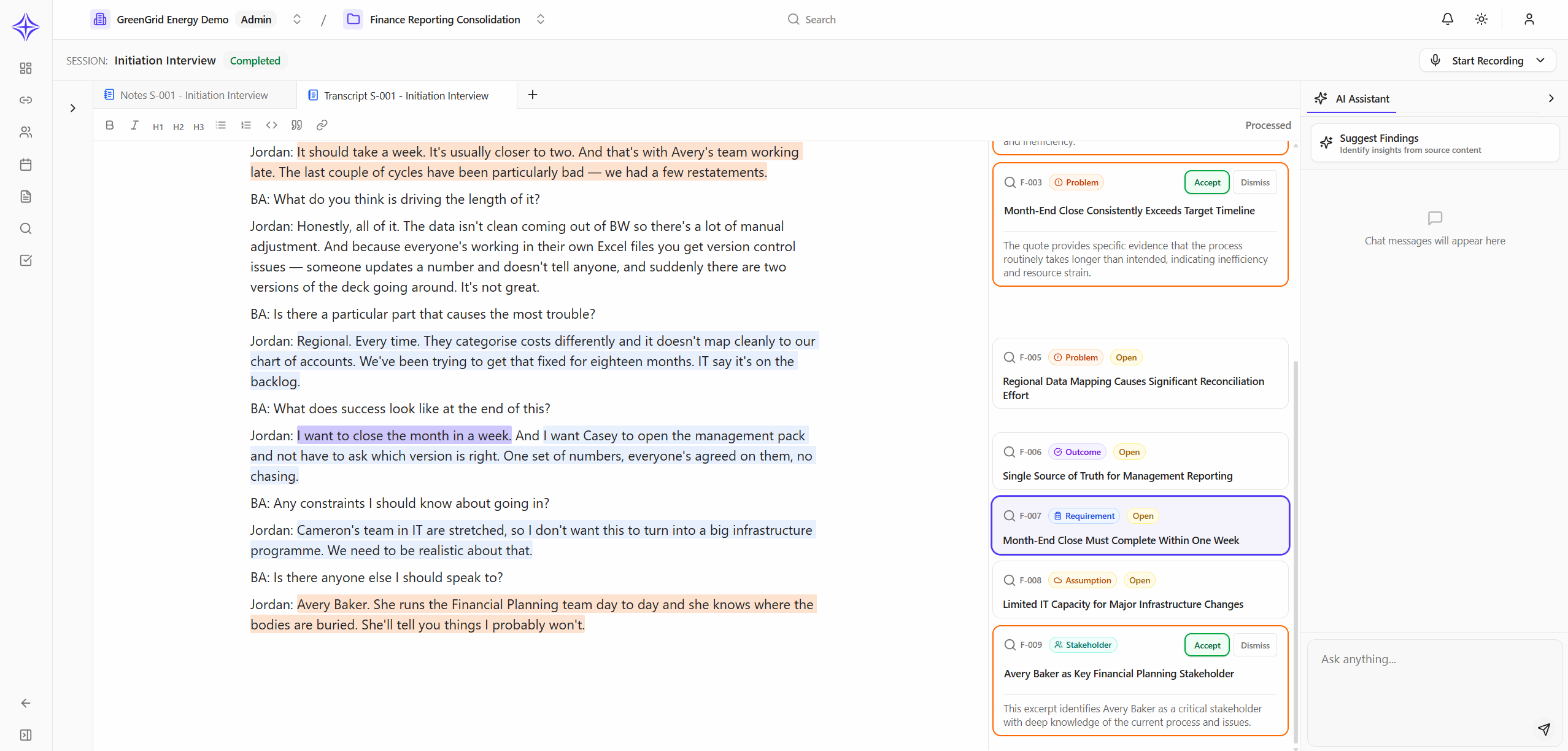Click the F-007 Requirement tag
The image size is (1568, 751).
pos(1084,516)
